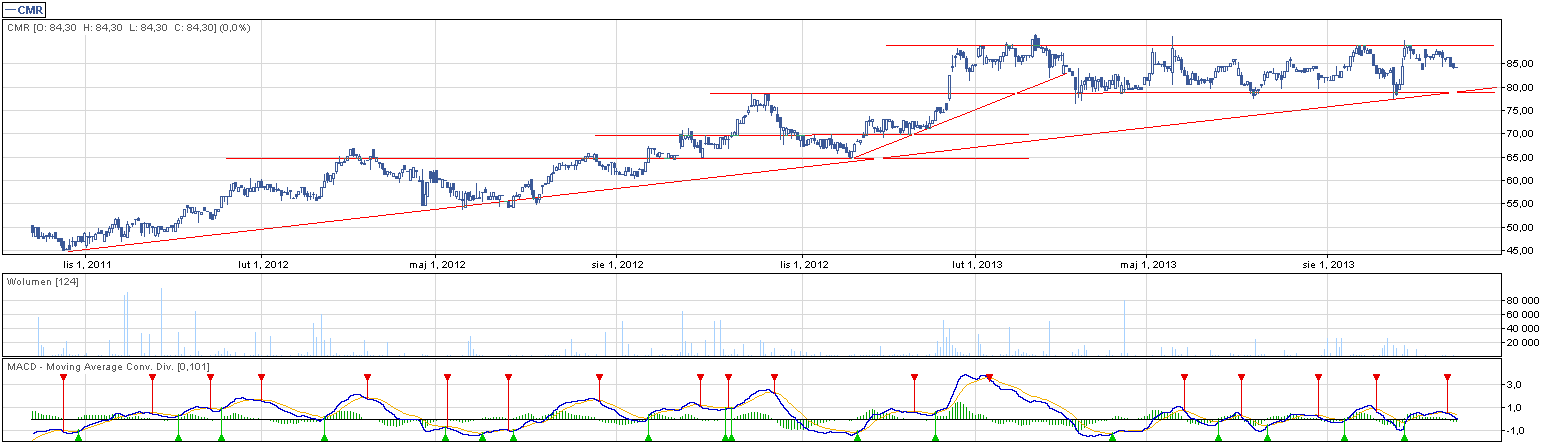Click the "sie 1, 2013" date label
This screenshot has width=1542, height=444.
click(1328, 264)
